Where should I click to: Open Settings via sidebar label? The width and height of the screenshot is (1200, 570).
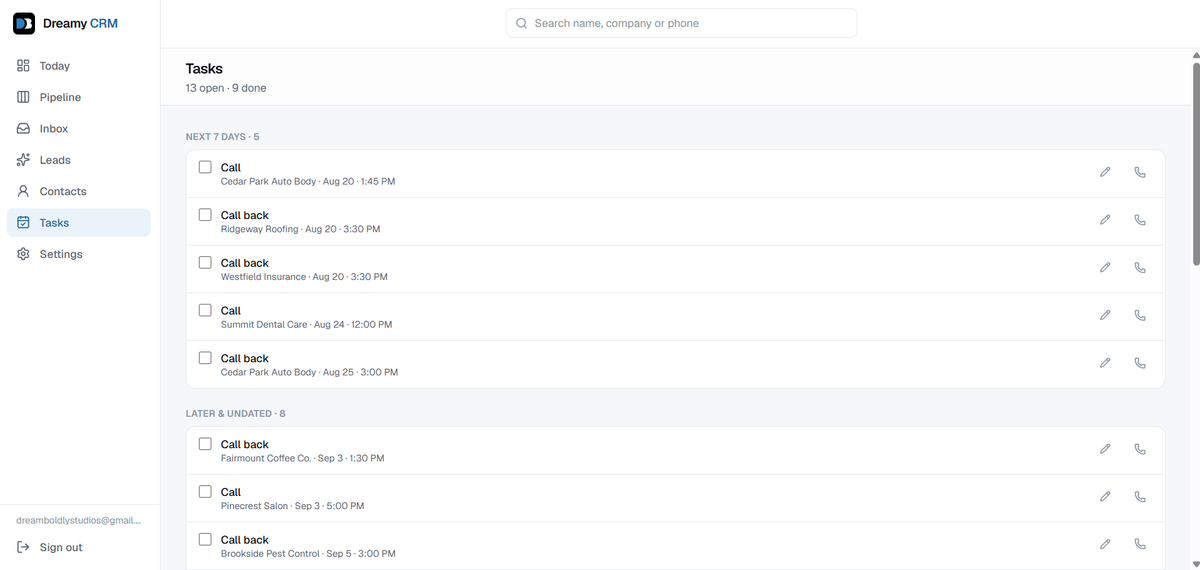pos(61,254)
